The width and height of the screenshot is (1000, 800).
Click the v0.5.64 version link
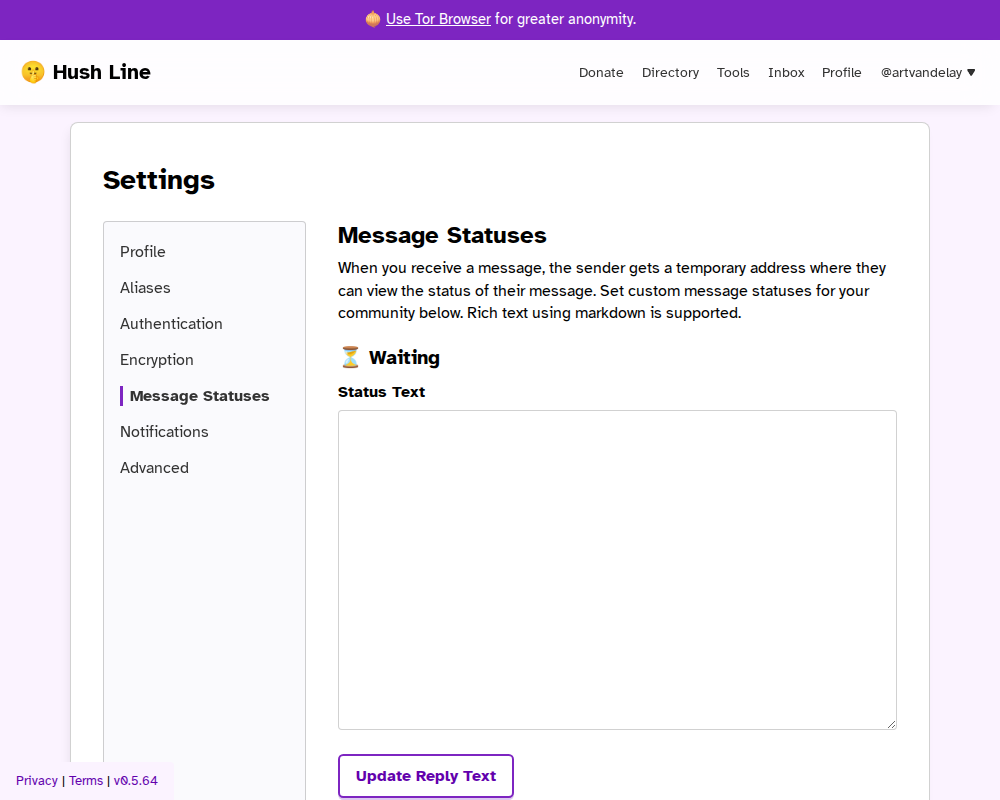(135, 780)
